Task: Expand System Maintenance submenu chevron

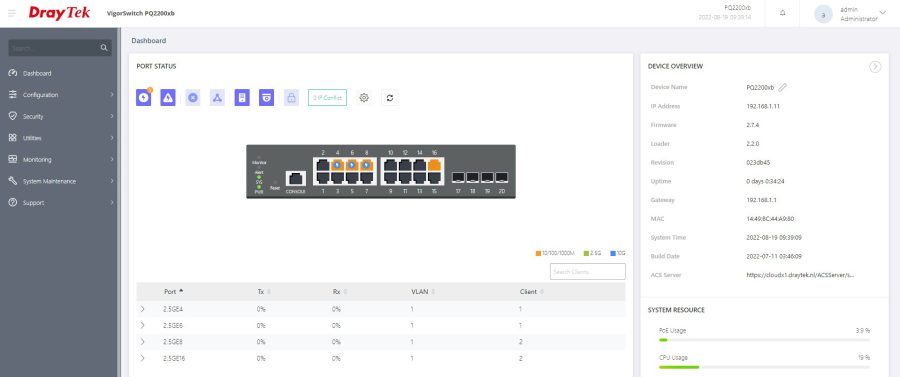Action: pos(112,181)
